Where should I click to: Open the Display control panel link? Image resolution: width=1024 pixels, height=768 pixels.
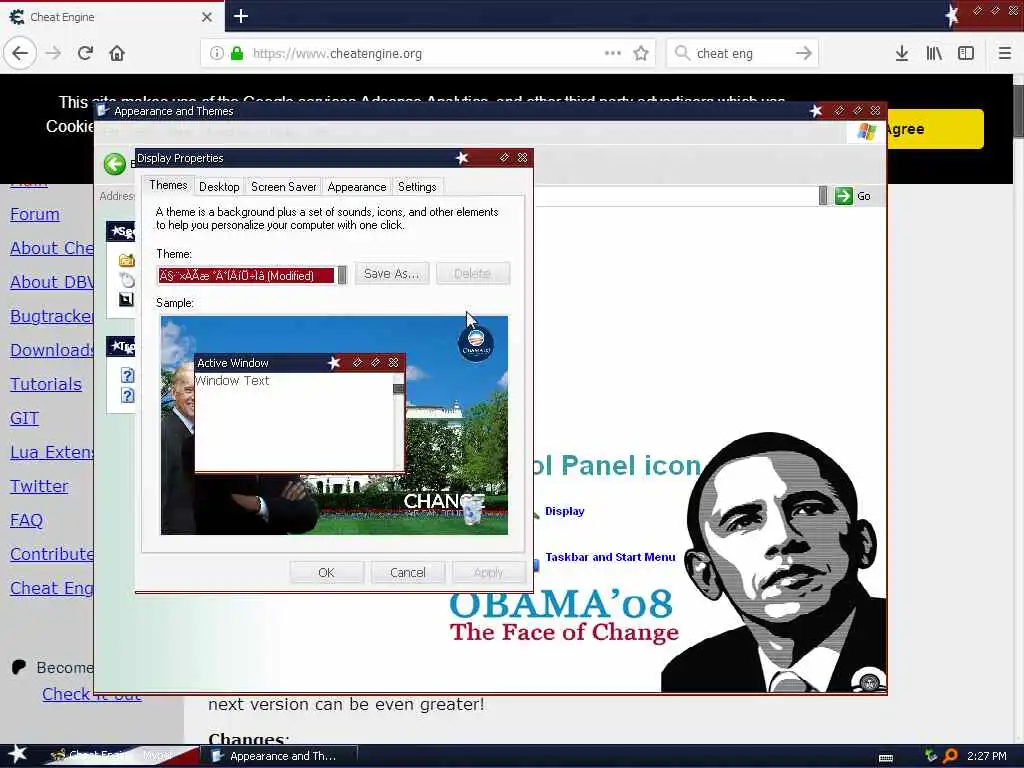click(x=565, y=511)
